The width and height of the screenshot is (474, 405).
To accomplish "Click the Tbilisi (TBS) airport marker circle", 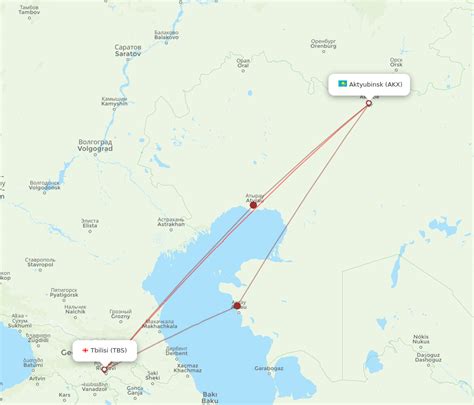I will point(104,369).
